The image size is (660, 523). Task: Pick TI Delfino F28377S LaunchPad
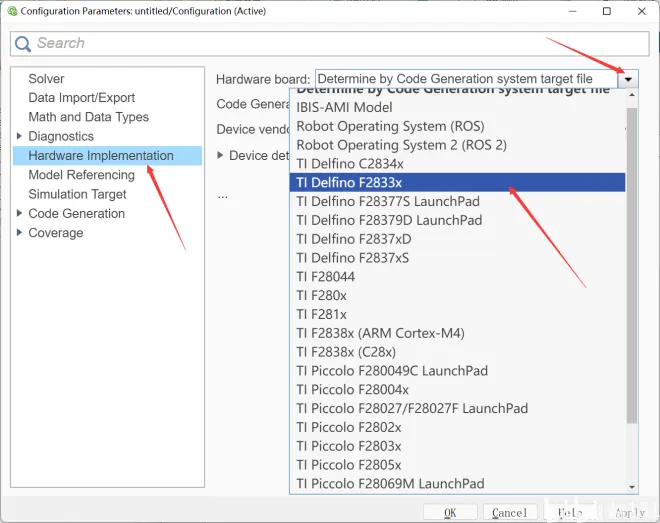click(x=458, y=201)
